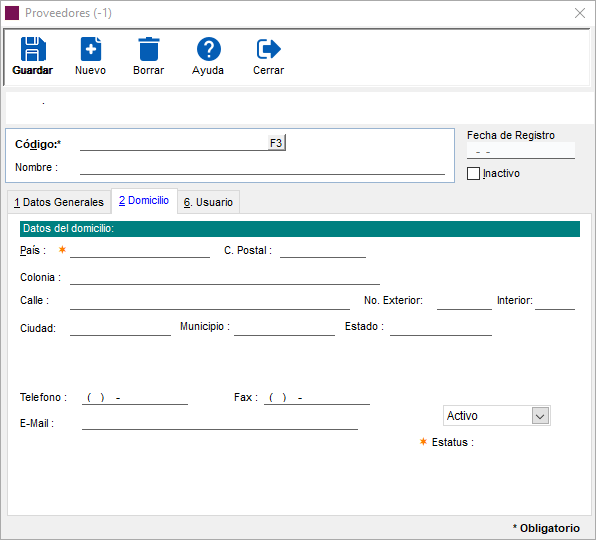Image resolution: width=596 pixels, height=540 pixels.
Task: Click the País input field
Action: [x=140, y=251]
